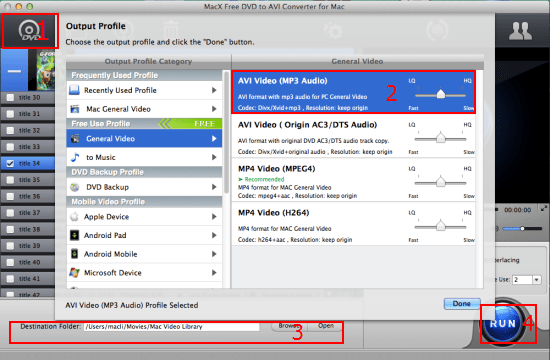This screenshot has height=360, width=550.
Task: Click the Android Mobile phone icon
Action: [74, 254]
